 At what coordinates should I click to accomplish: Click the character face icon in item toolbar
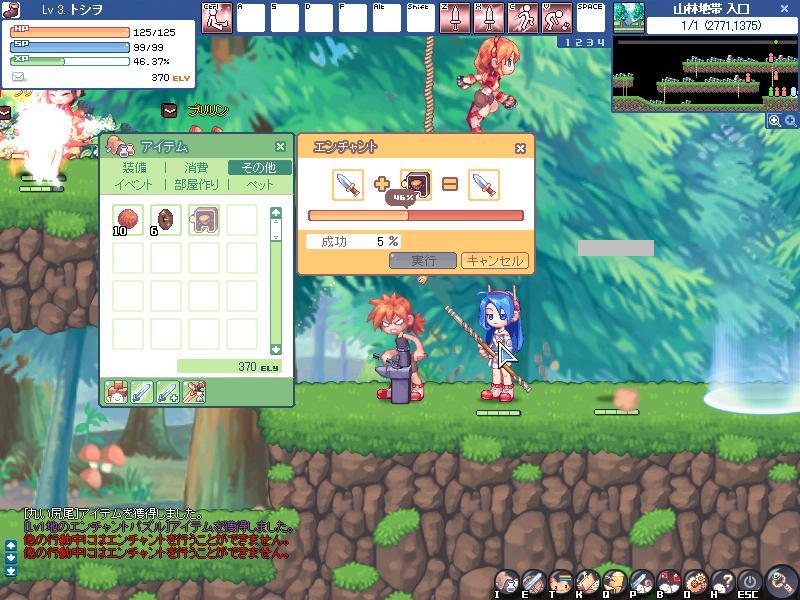tap(116, 392)
